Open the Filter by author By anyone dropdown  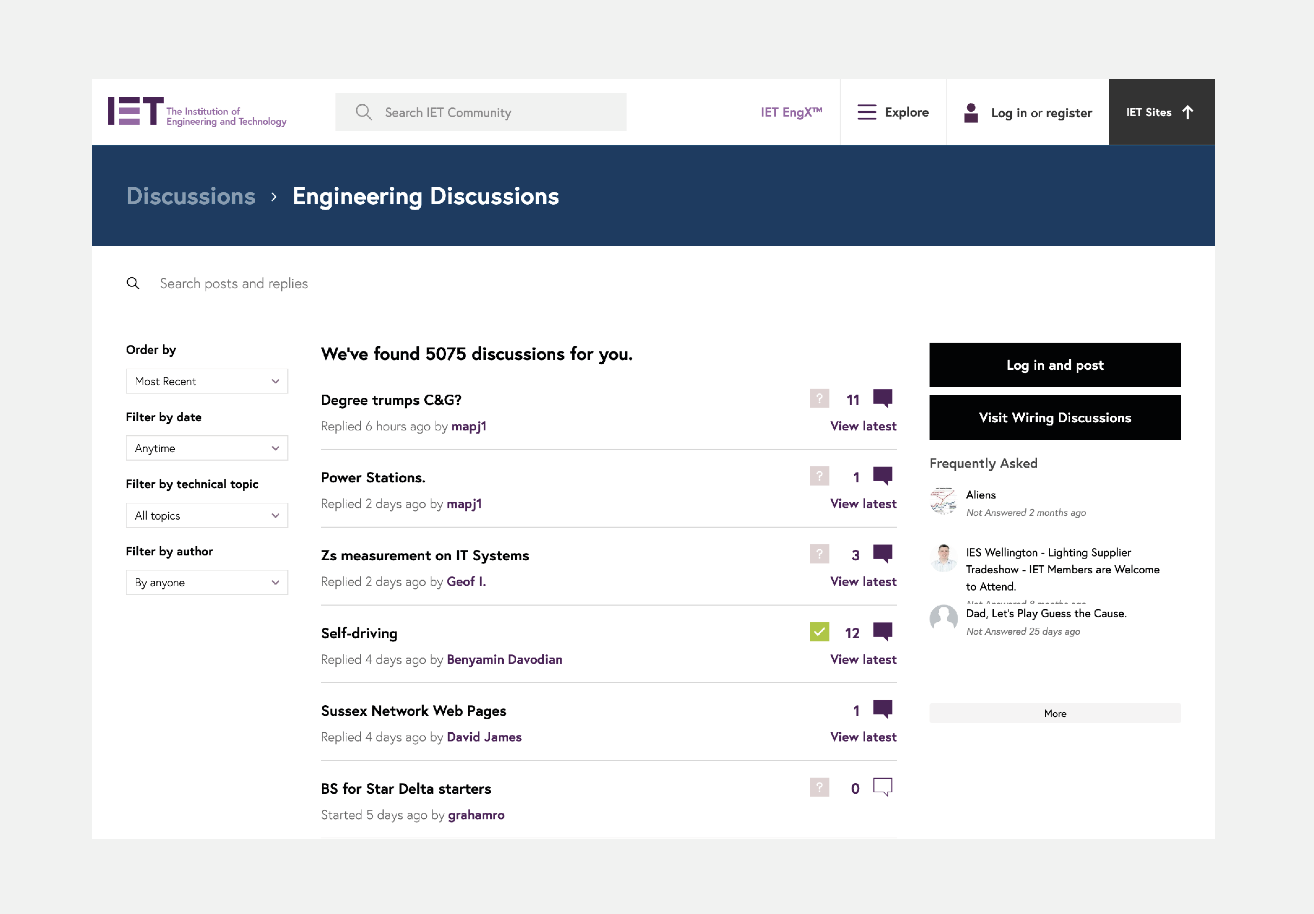(207, 582)
